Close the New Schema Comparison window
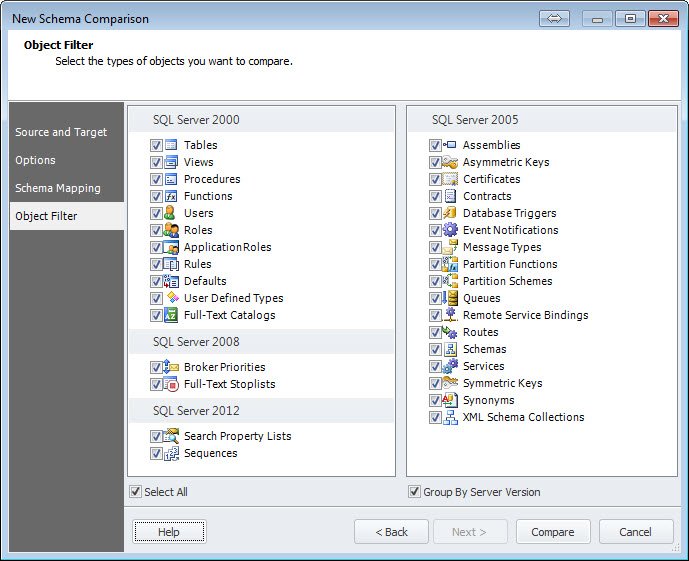Image resolution: width=689 pixels, height=561 pixels. 663,18
